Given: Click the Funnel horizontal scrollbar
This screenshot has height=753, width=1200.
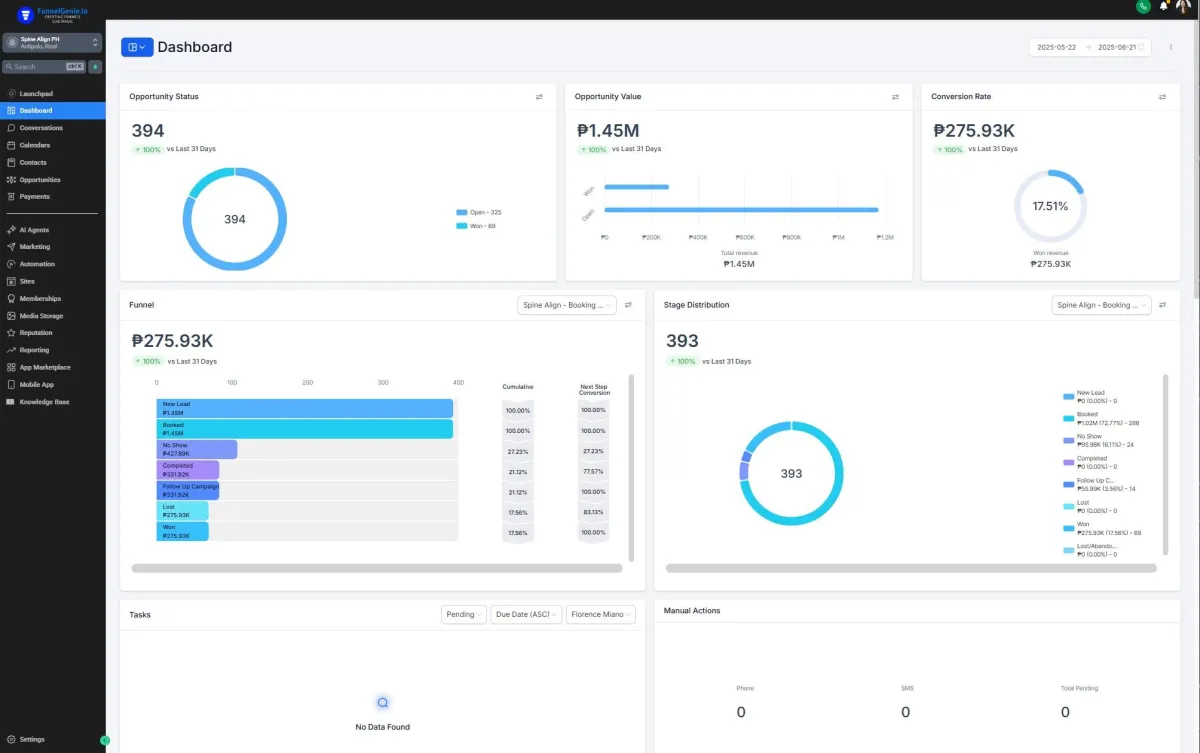Looking at the screenshot, I should [x=376, y=568].
